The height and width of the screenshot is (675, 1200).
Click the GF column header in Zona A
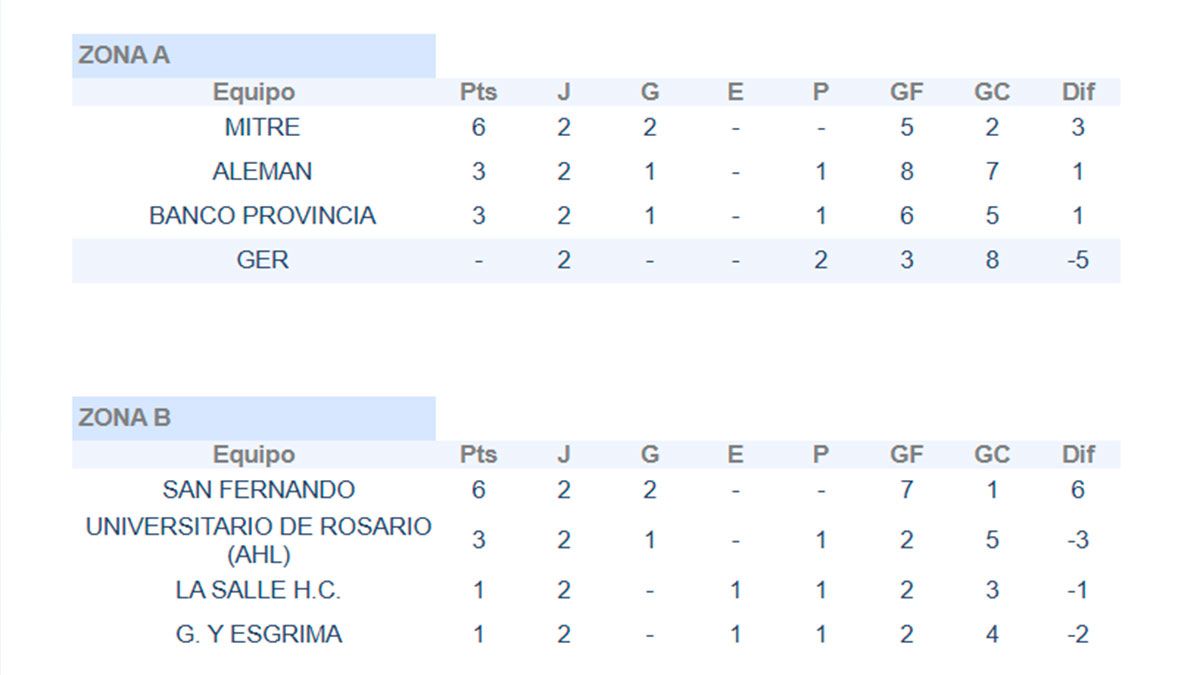point(906,92)
